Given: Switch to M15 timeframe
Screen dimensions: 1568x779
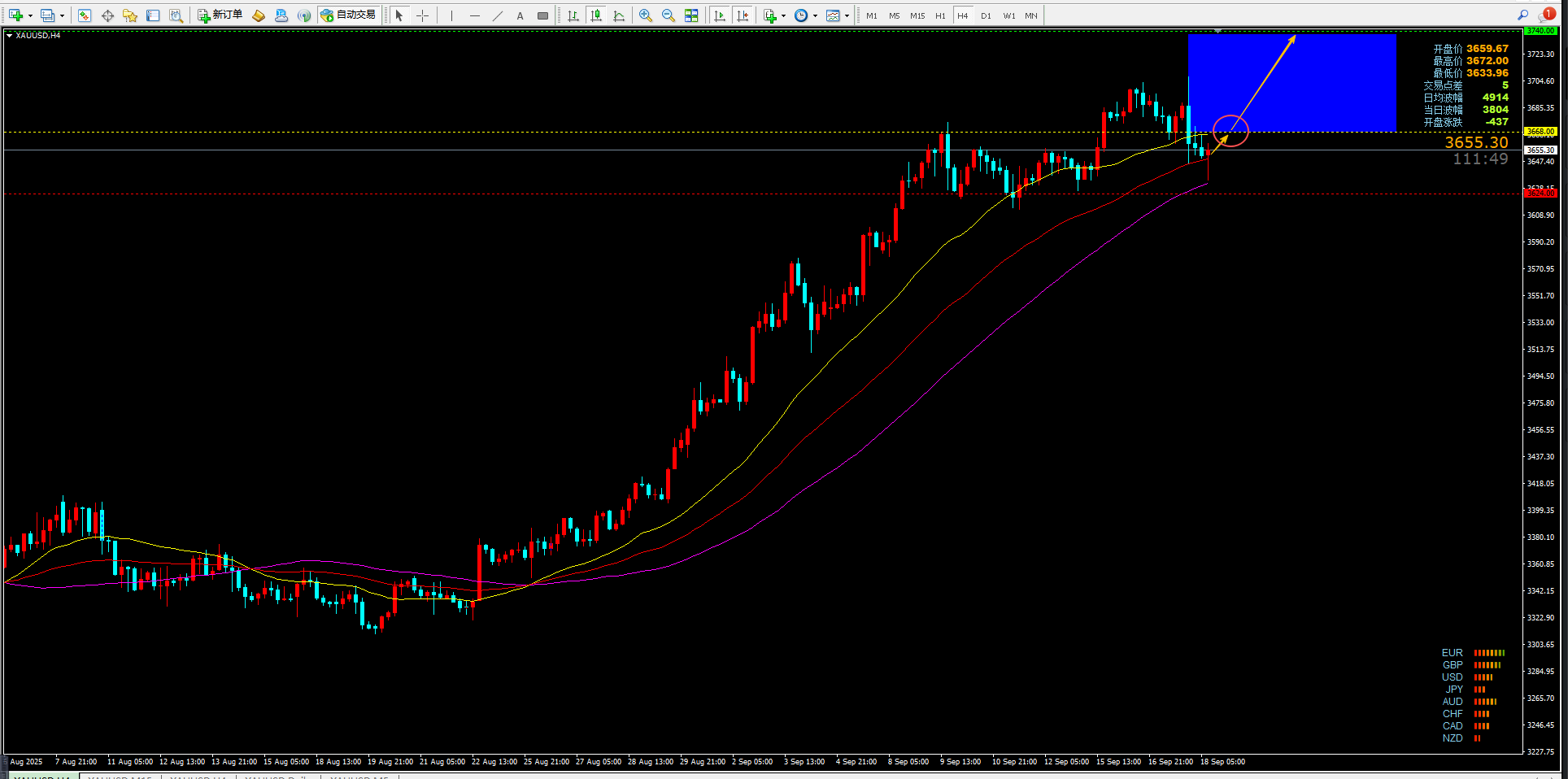Looking at the screenshot, I should point(917,15).
